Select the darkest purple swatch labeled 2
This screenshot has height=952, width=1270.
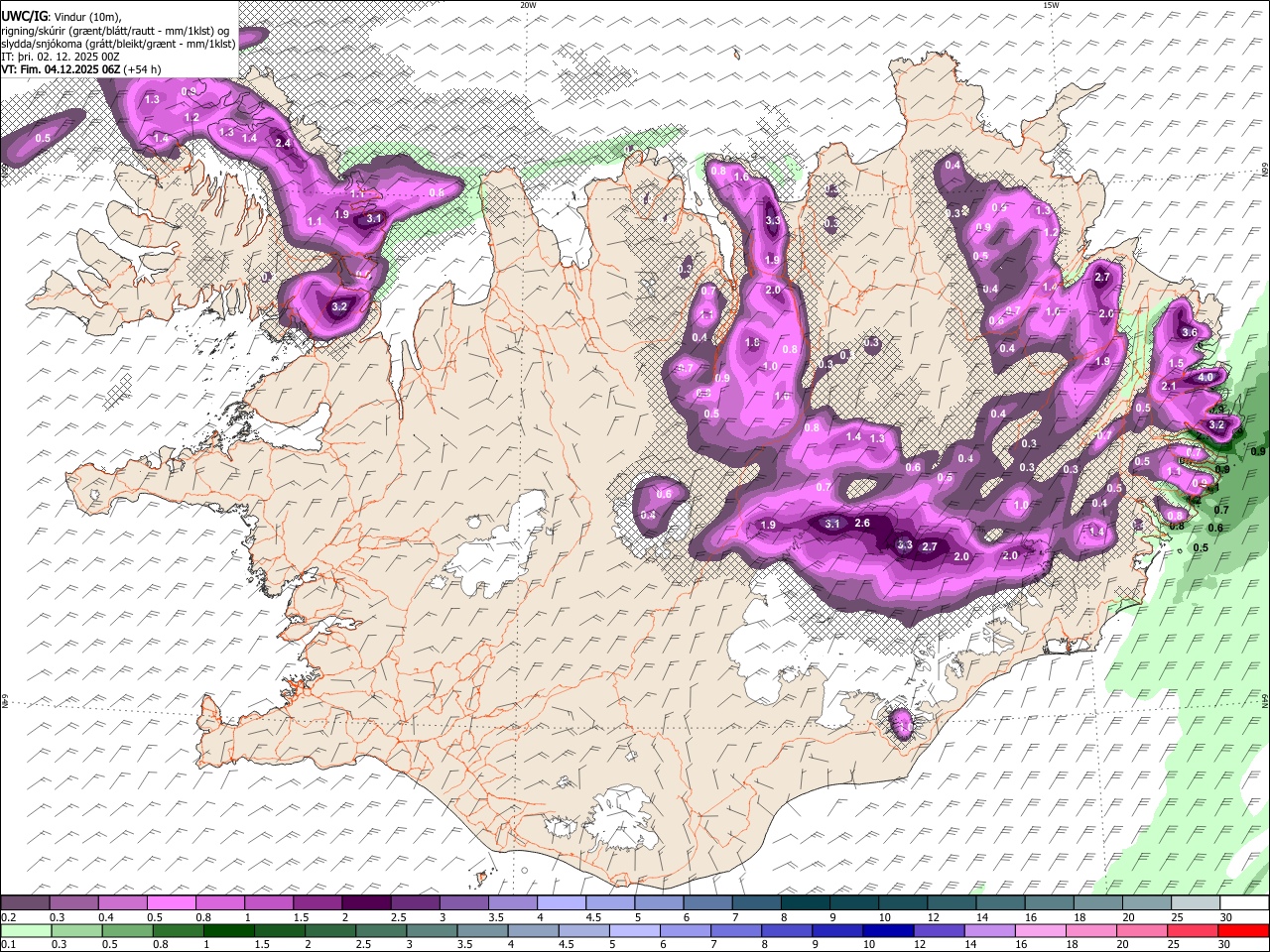pyautogui.click(x=366, y=903)
